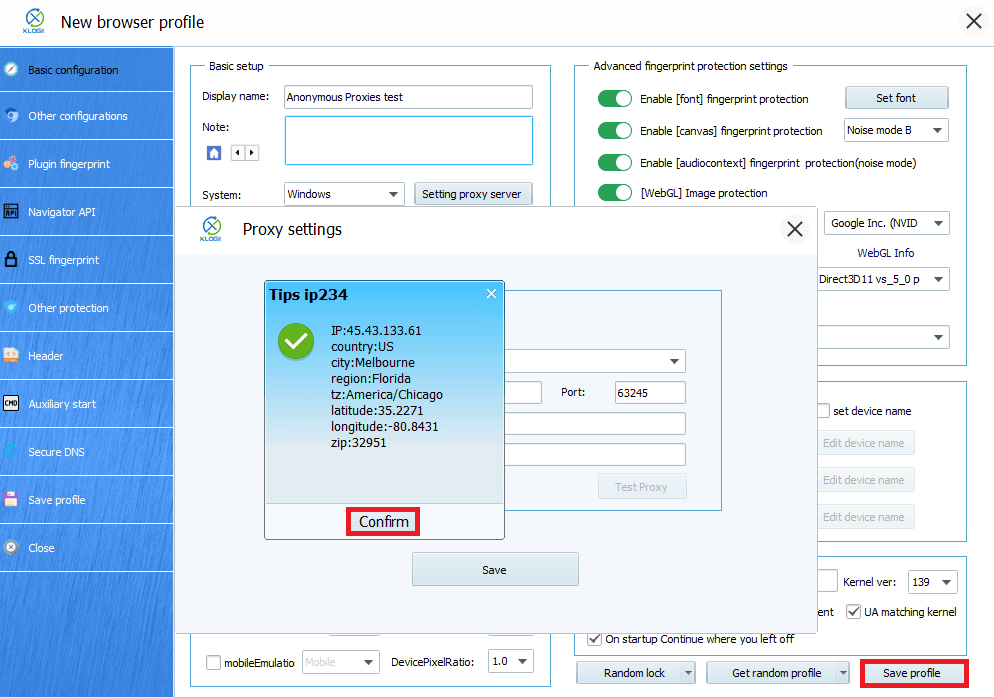Open the Plugin fingerprint section icon

click(14, 163)
